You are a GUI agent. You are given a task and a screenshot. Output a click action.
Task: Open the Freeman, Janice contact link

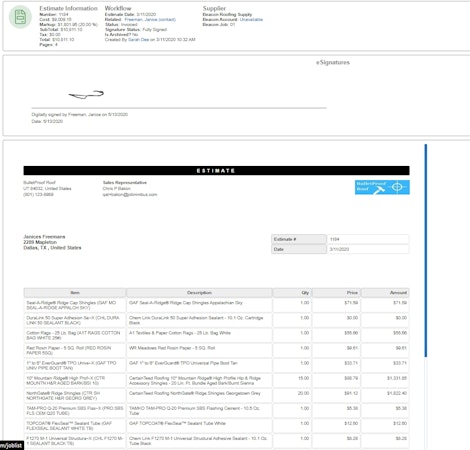point(150,20)
